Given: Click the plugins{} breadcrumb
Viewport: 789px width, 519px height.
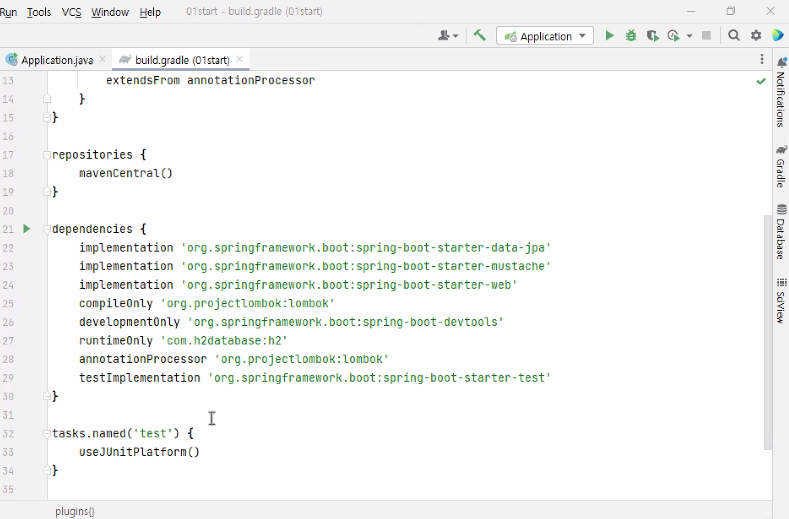Looking at the screenshot, I should 75,511.
